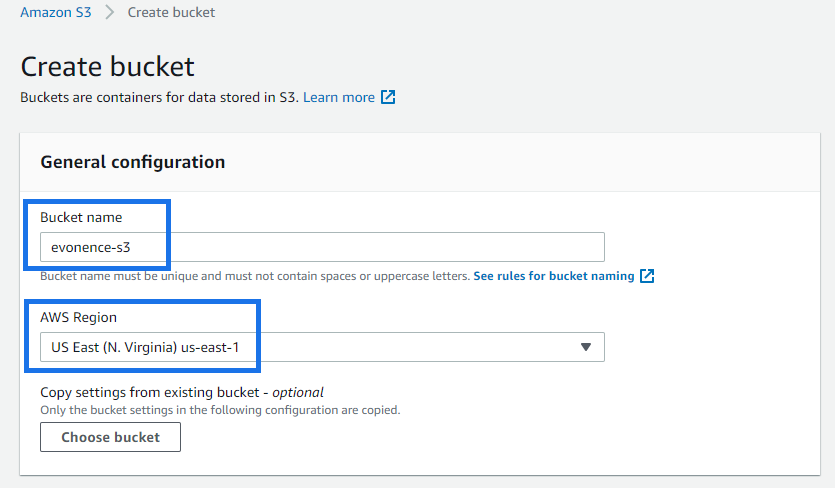Click the breadcrumb chevron separator after Amazon S3

click(x=110, y=12)
